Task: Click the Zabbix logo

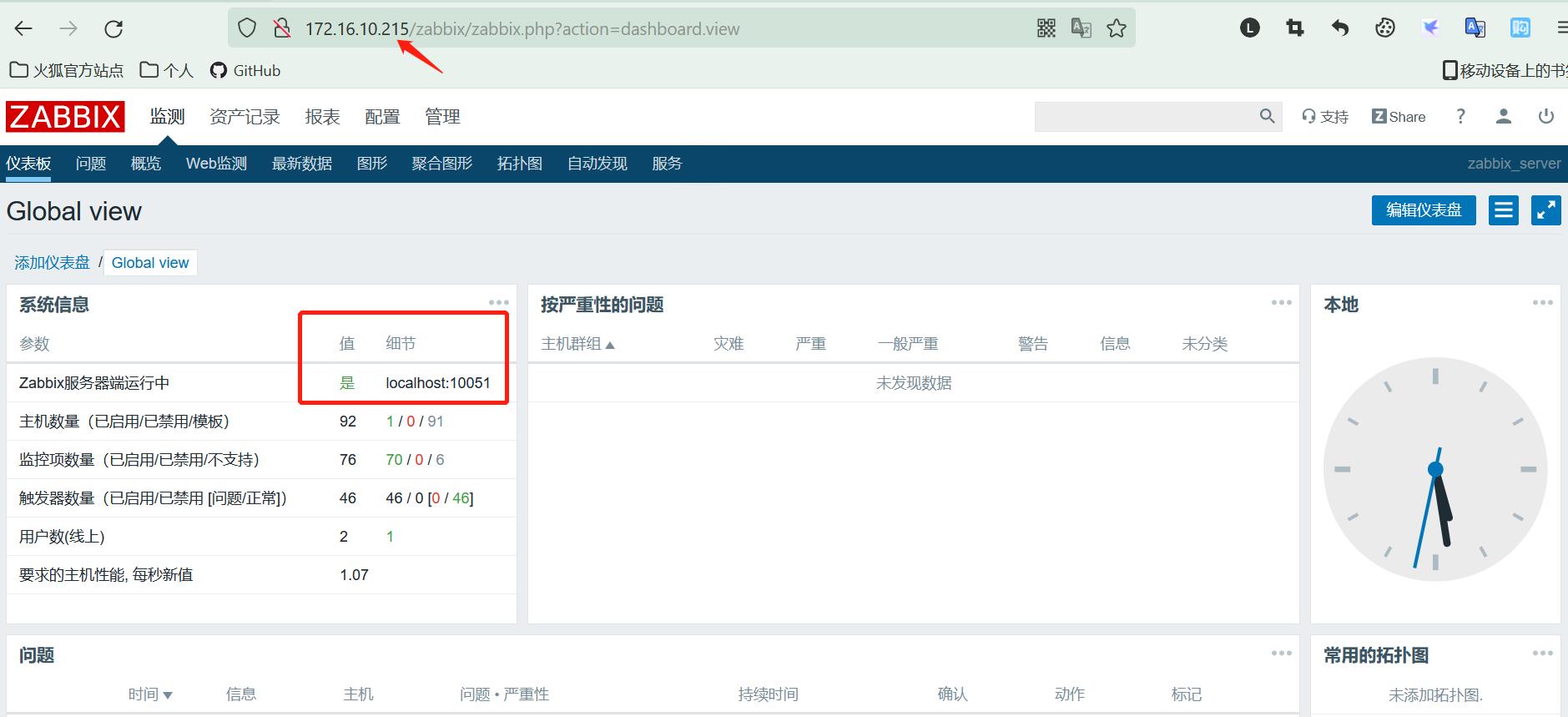Action: [x=65, y=117]
